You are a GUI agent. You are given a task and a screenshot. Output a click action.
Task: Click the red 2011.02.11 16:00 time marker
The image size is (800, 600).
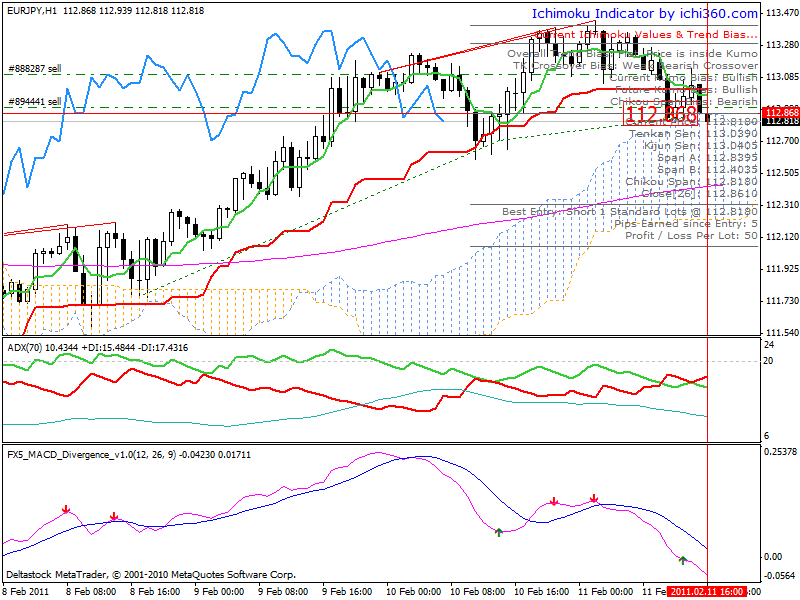[x=707, y=592]
